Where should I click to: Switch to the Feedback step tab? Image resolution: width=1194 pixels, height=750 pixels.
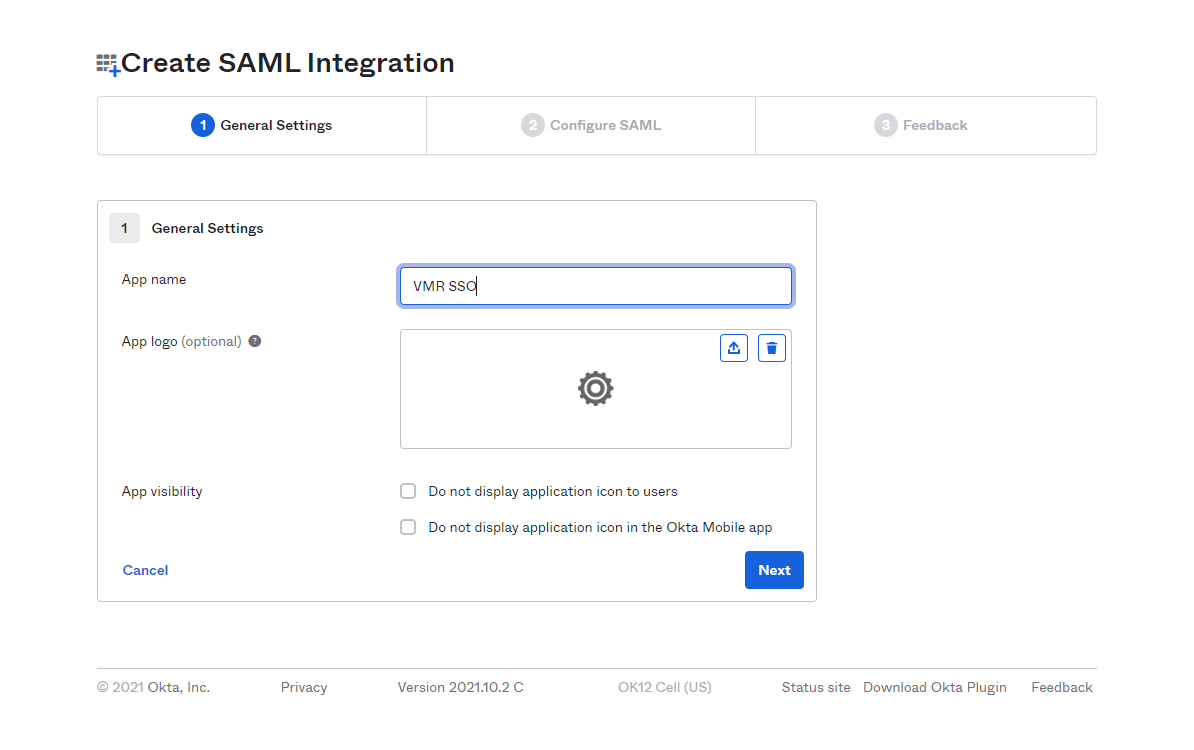point(934,125)
